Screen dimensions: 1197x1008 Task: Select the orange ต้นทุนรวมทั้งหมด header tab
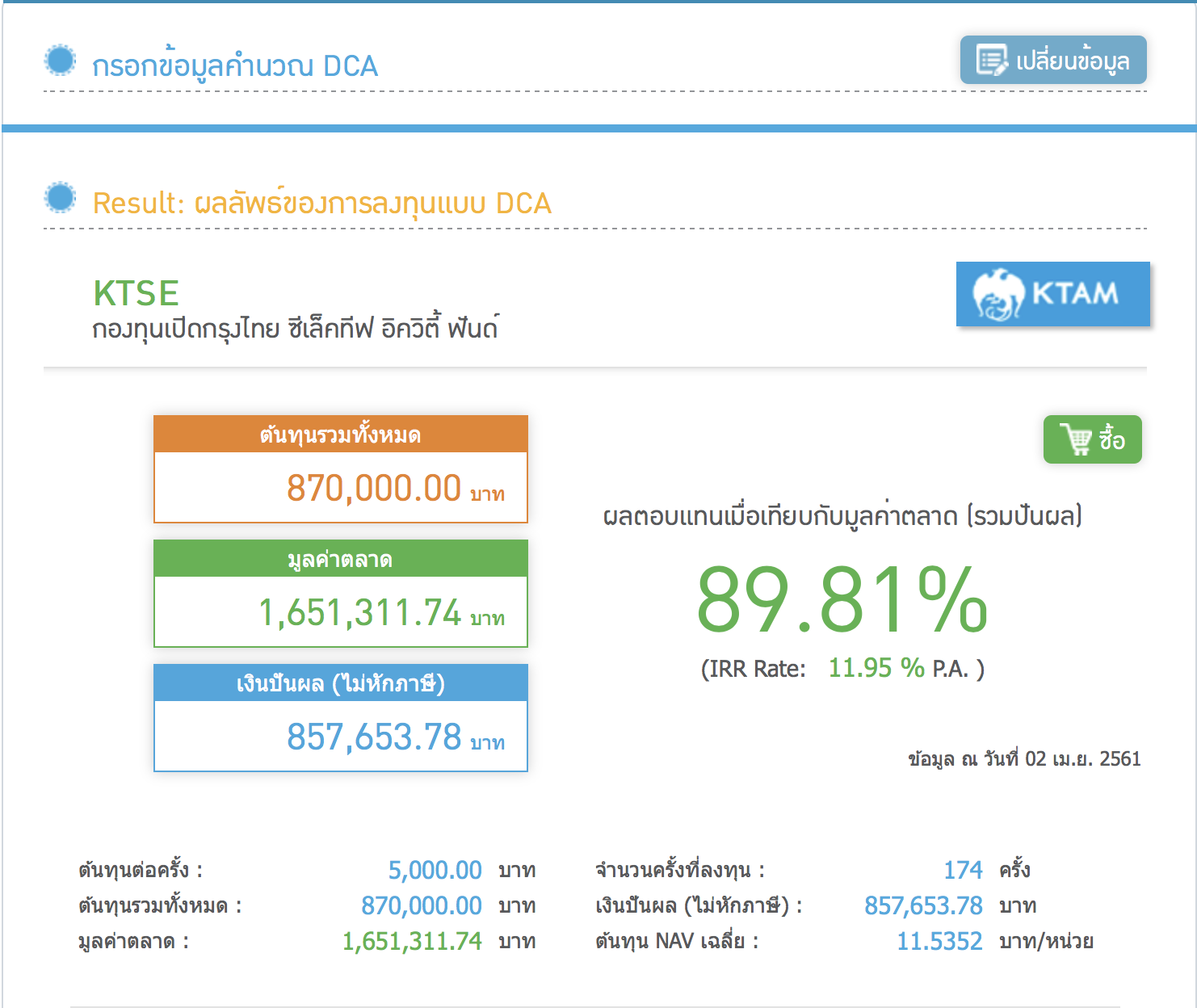tap(340, 435)
